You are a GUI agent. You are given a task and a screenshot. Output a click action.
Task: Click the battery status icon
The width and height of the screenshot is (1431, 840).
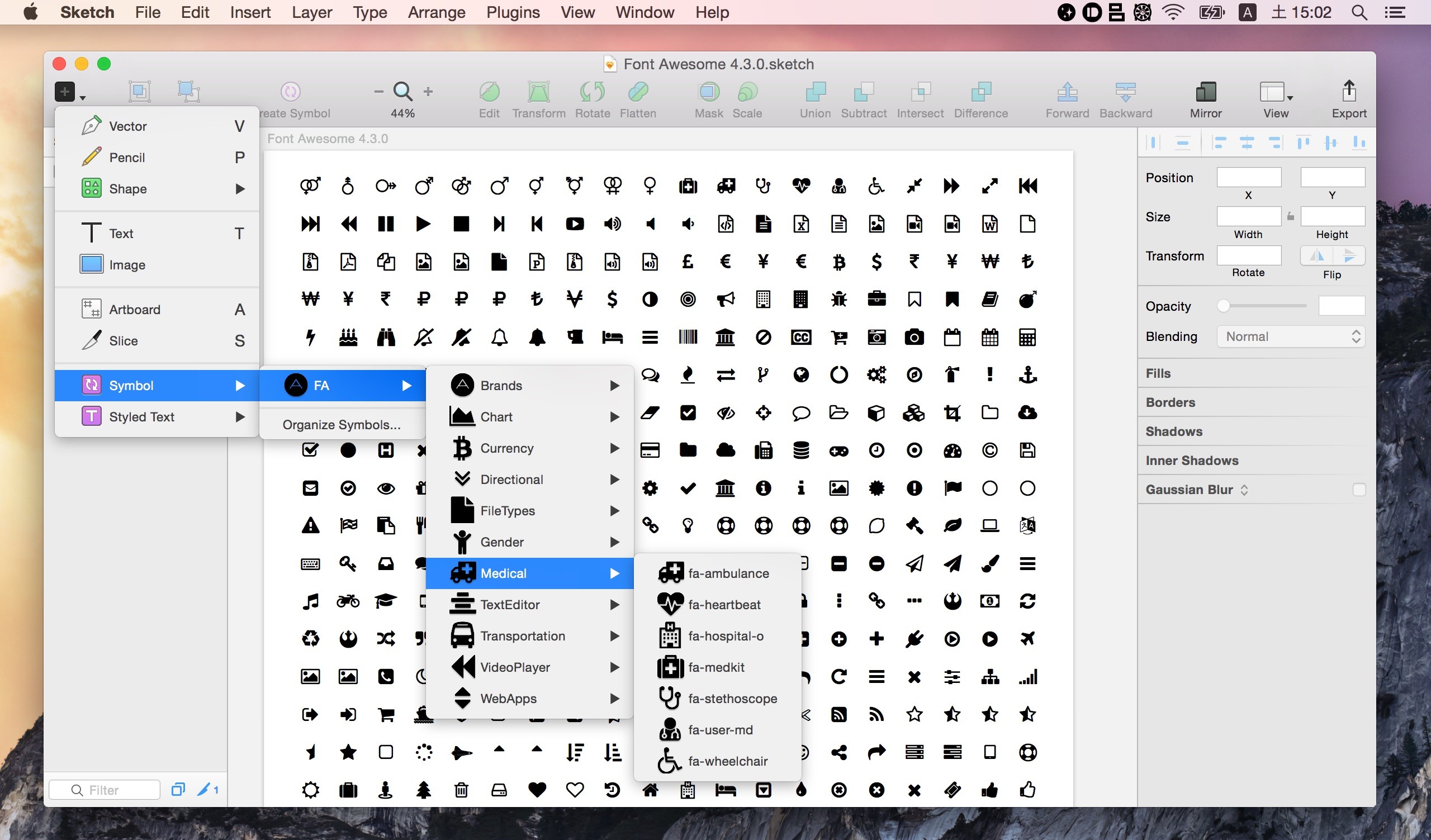(1211, 12)
